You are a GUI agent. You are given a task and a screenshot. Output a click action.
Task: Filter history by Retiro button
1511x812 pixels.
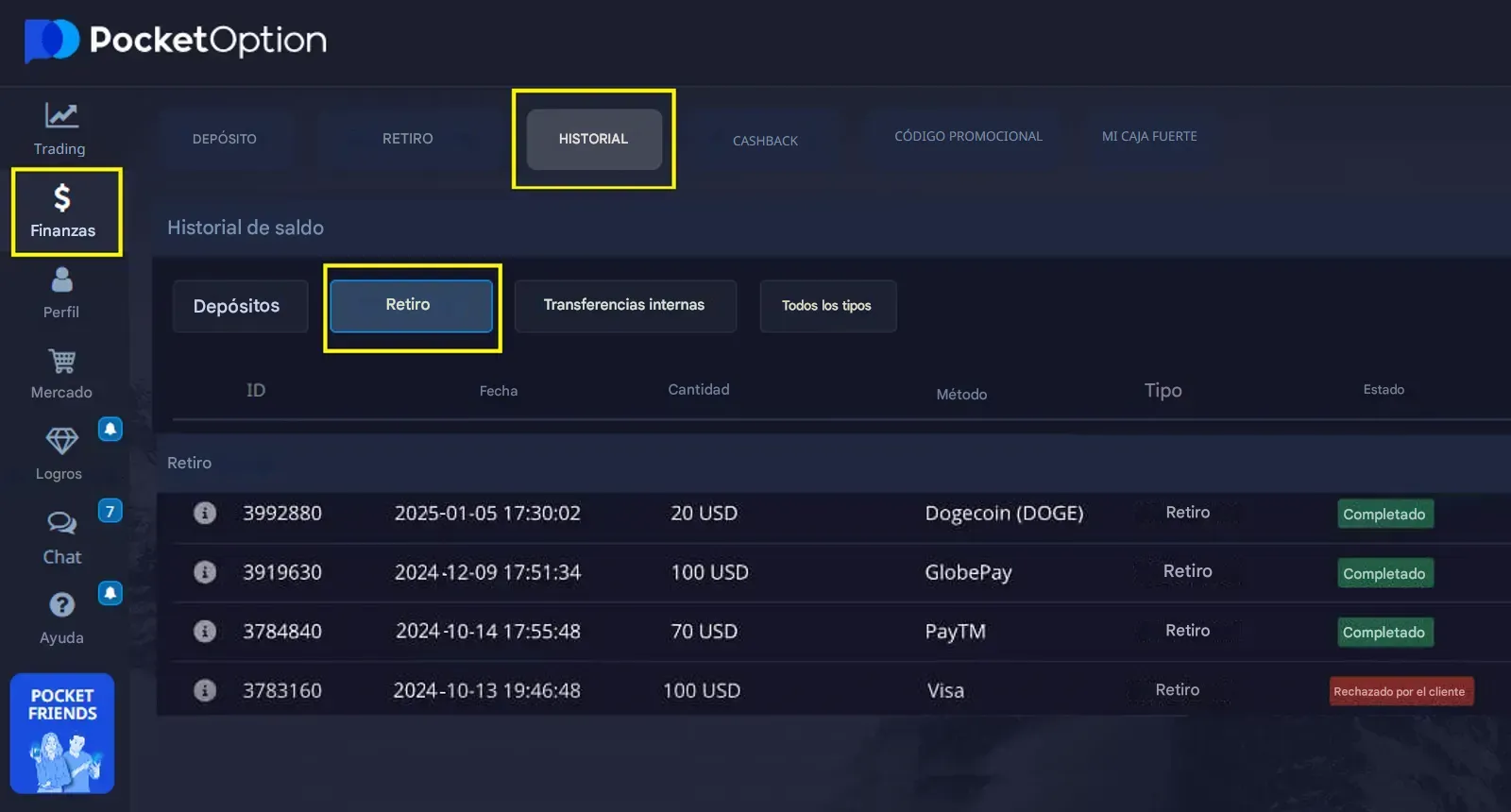(411, 306)
